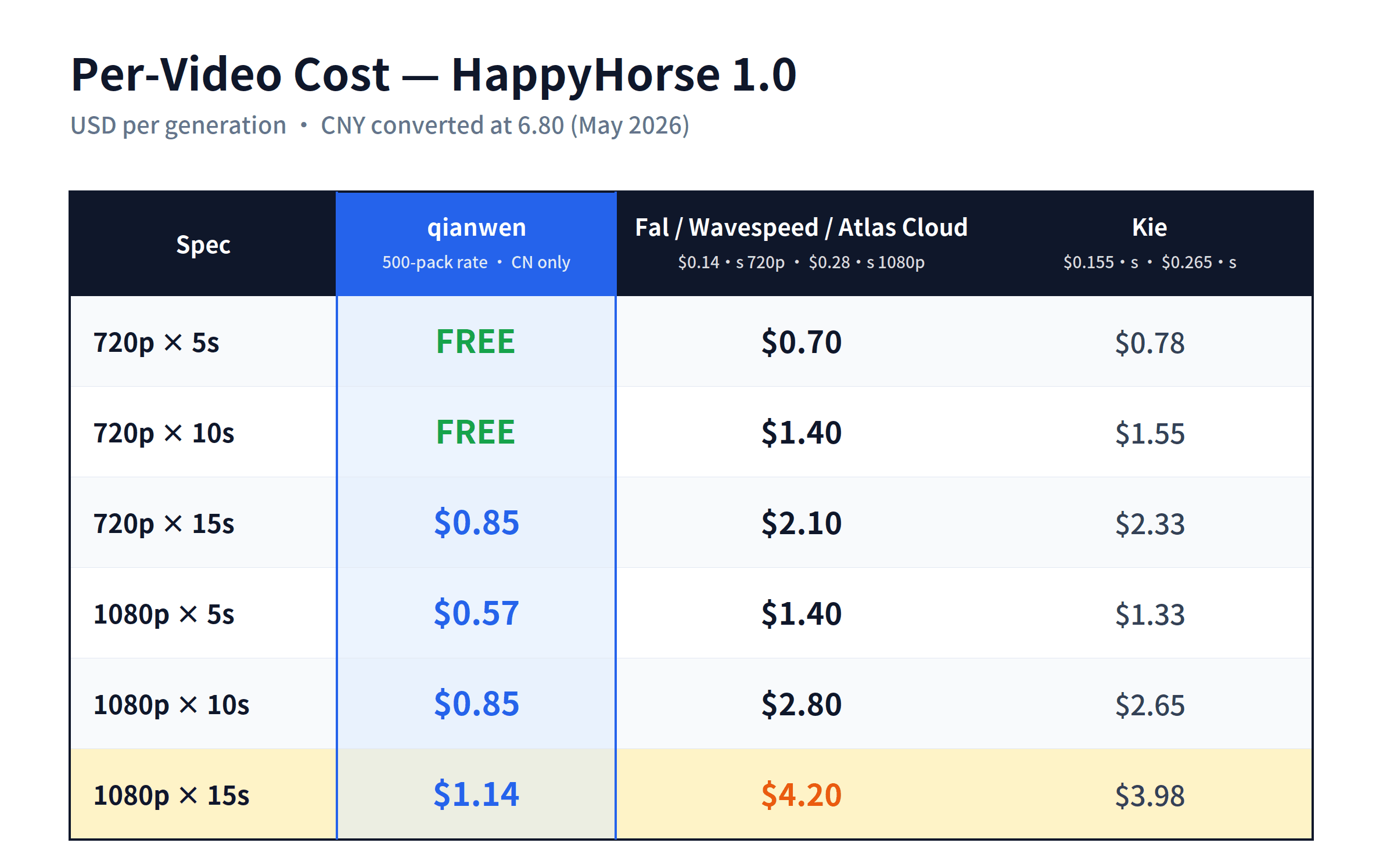Click the $0.57 qianwen price cell
The image size is (1394, 868).
tap(476, 613)
